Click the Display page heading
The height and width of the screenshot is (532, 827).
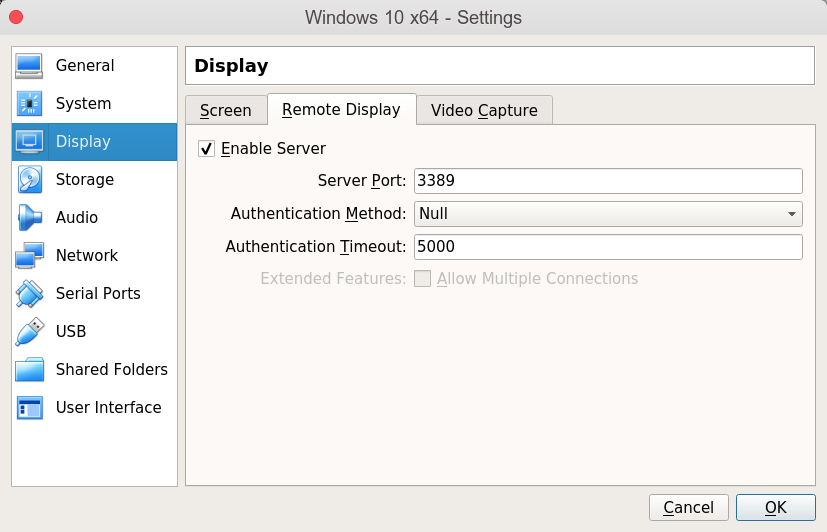[x=231, y=66]
